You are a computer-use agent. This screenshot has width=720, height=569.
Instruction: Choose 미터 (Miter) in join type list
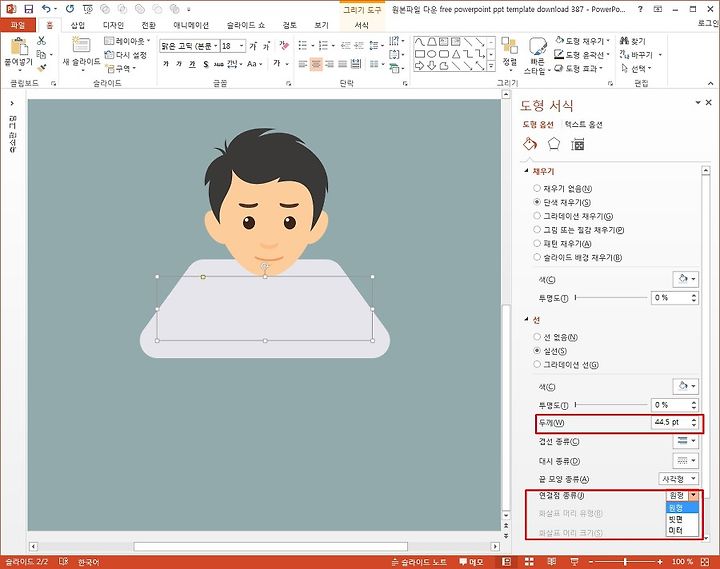click(682, 530)
